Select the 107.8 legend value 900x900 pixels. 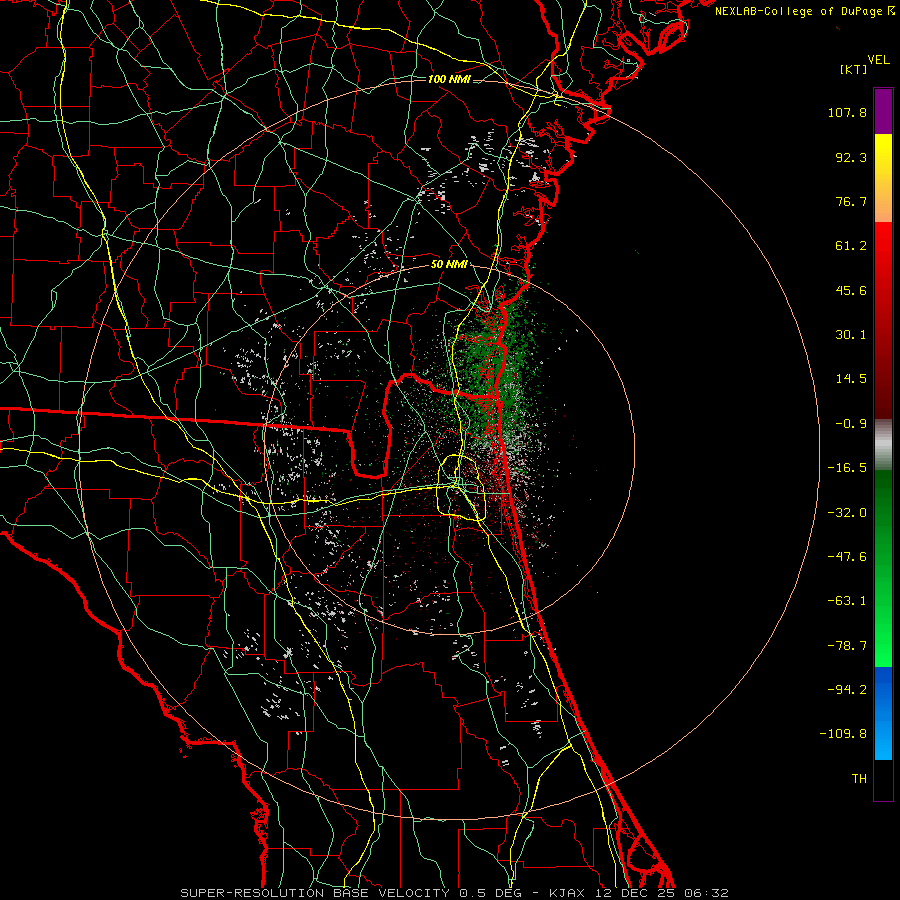pyautogui.click(x=847, y=112)
